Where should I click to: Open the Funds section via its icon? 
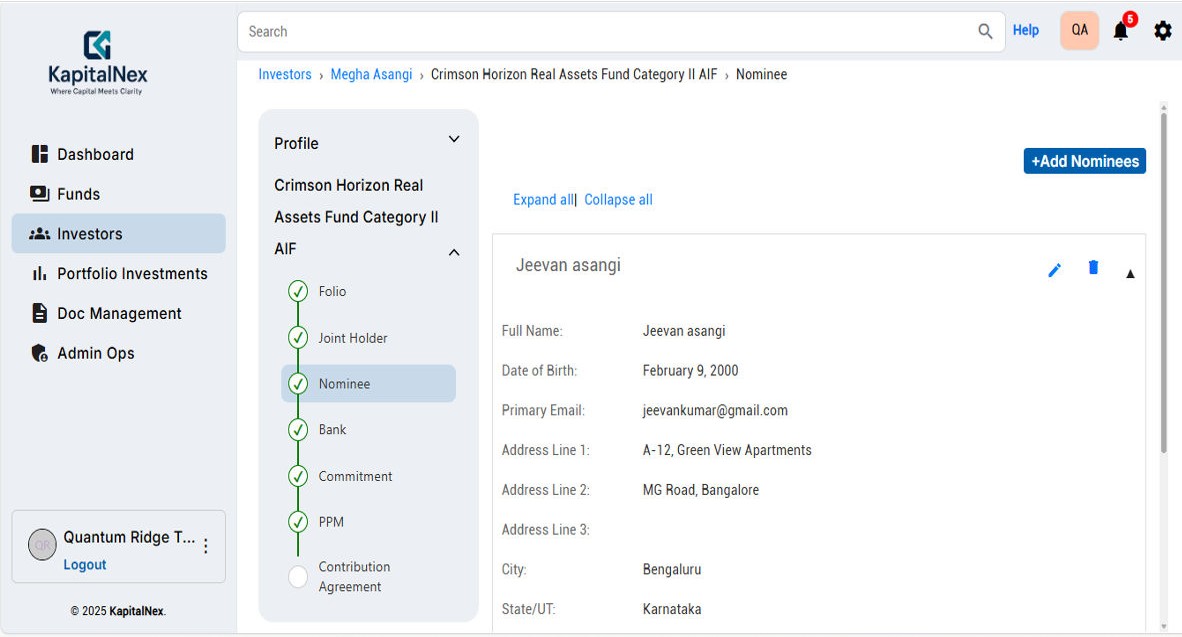(41, 193)
